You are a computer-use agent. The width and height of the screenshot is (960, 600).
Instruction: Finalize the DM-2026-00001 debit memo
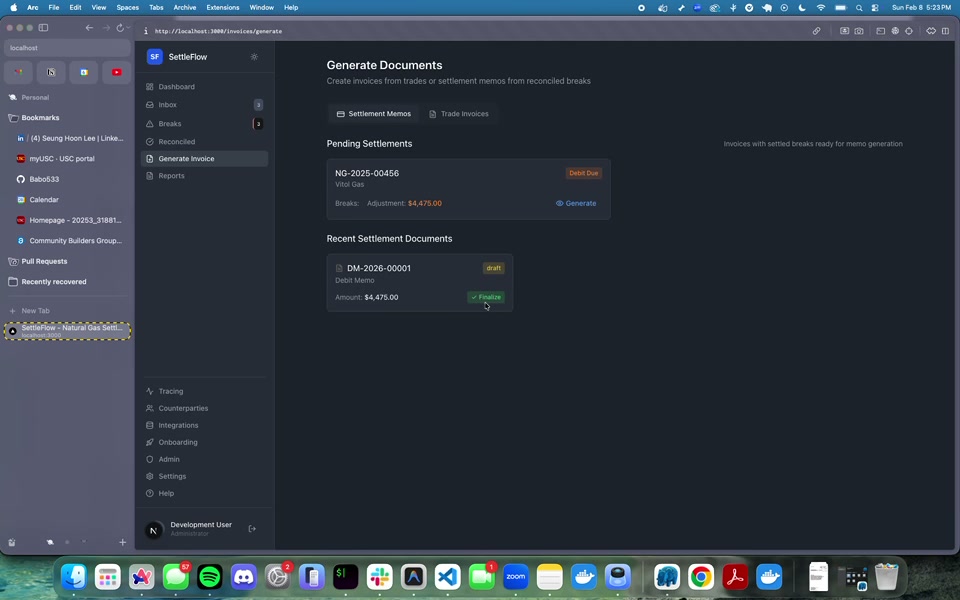click(486, 297)
